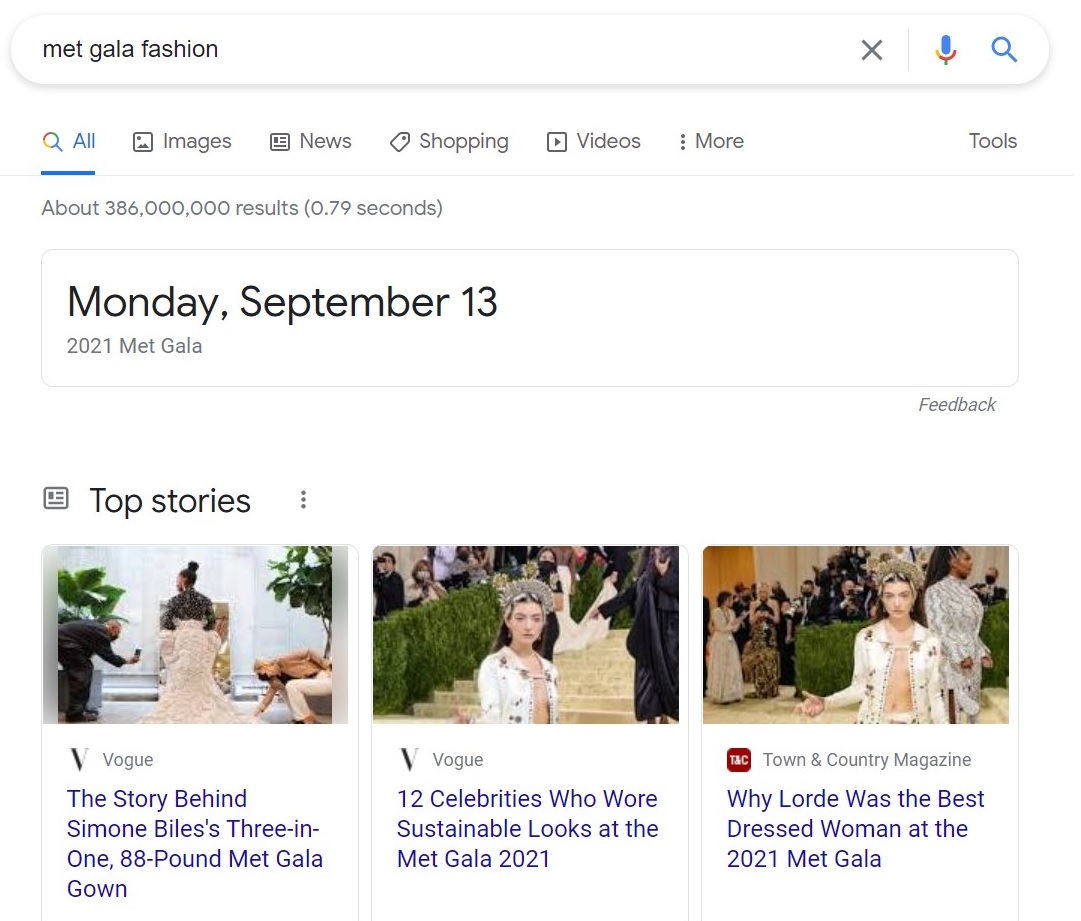Image resolution: width=1081 pixels, height=921 pixels.
Task: Open the Tools search options
Action: (x=993, y=141)
